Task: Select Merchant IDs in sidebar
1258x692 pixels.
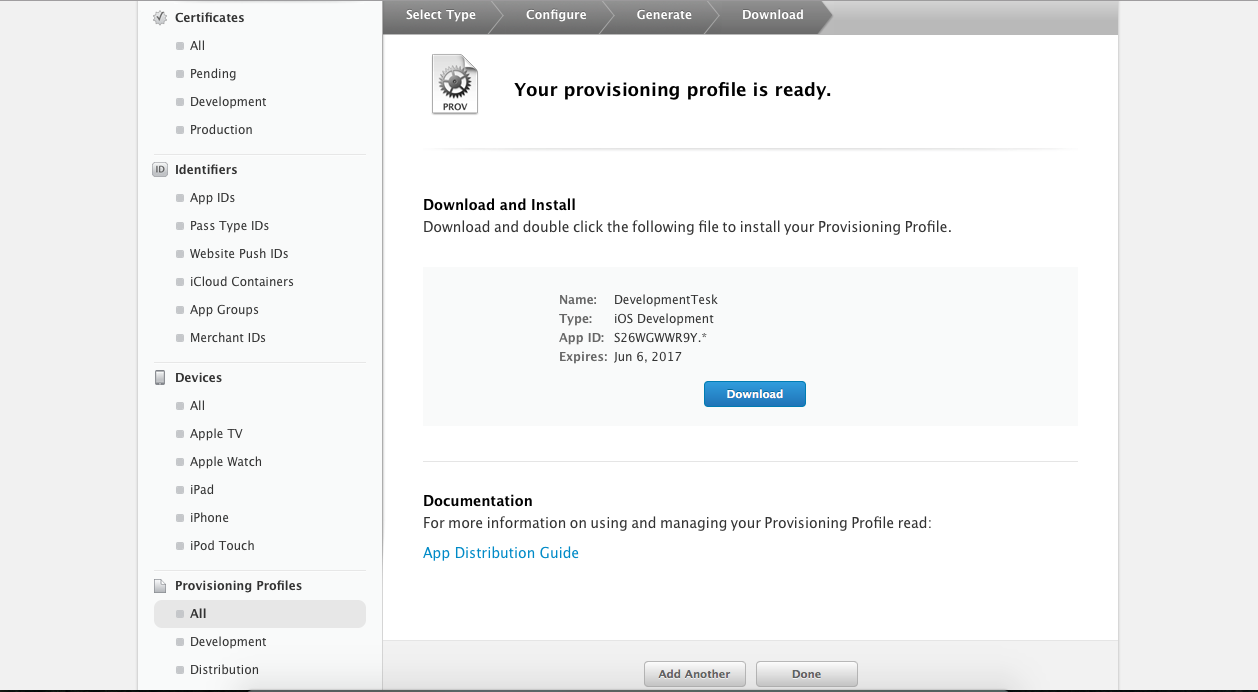Action: tap(227, 337)
